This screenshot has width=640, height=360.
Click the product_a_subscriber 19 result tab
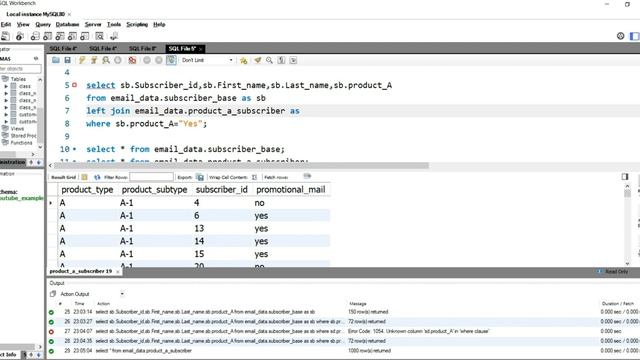(81, 271)
